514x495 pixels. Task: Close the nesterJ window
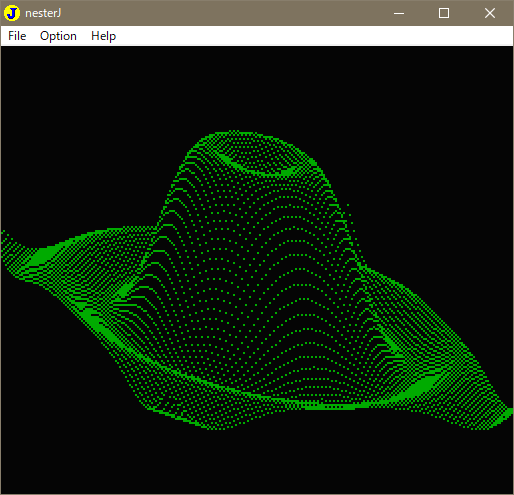pos(490,13)
